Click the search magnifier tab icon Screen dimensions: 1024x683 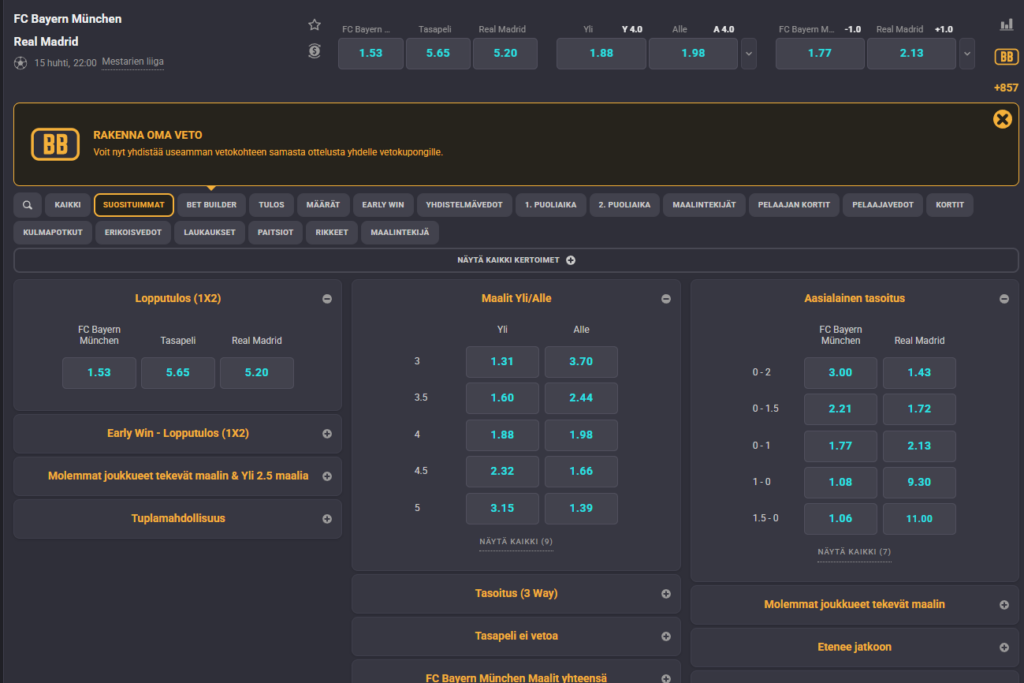(27, 205)
